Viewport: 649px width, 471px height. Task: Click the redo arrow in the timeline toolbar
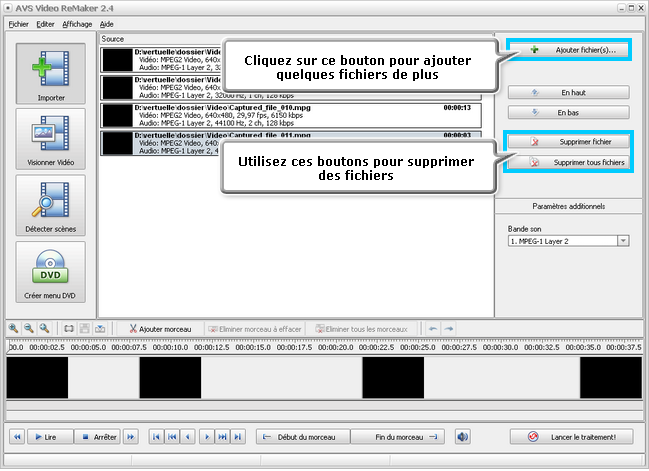pyautogui.click(x=449, y=329)
